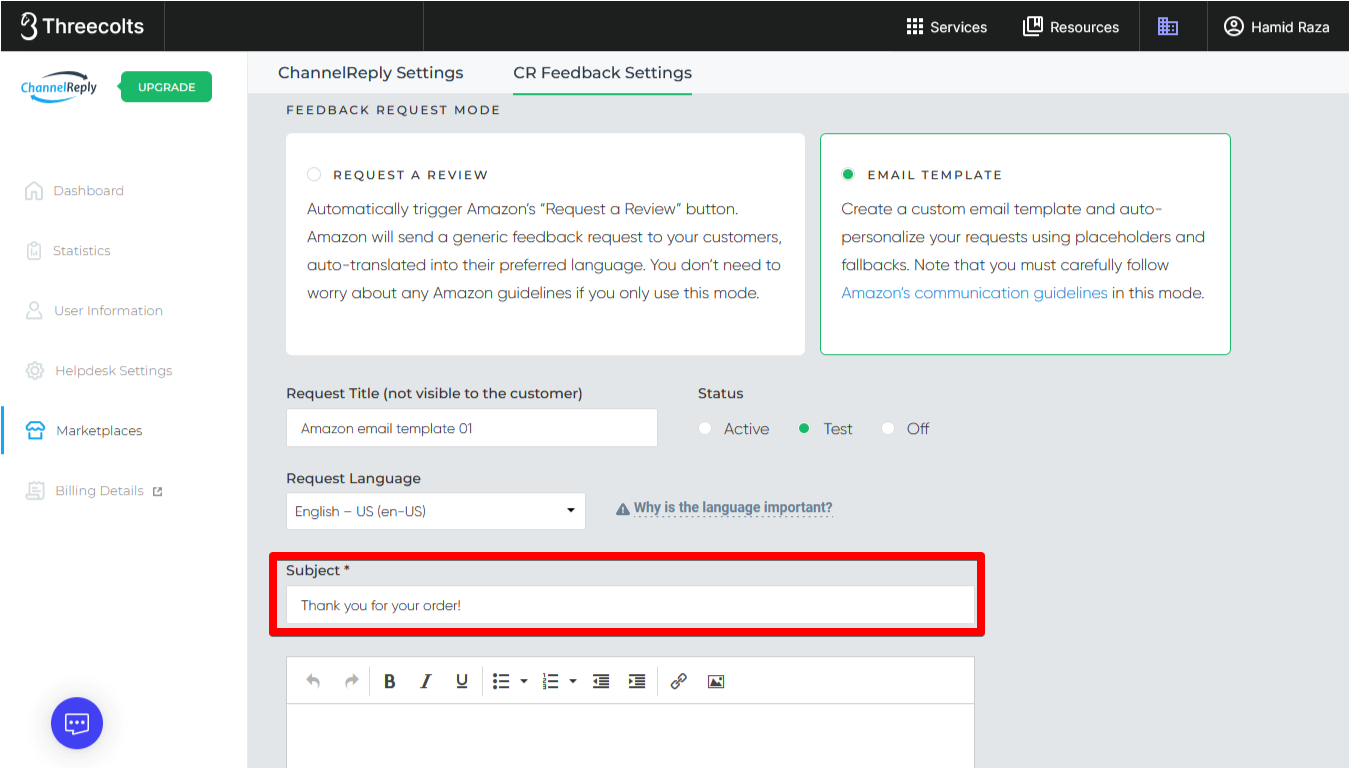Click inside the email body editor
This screenshot has width=1349, height=768.
tap(630, 736)
